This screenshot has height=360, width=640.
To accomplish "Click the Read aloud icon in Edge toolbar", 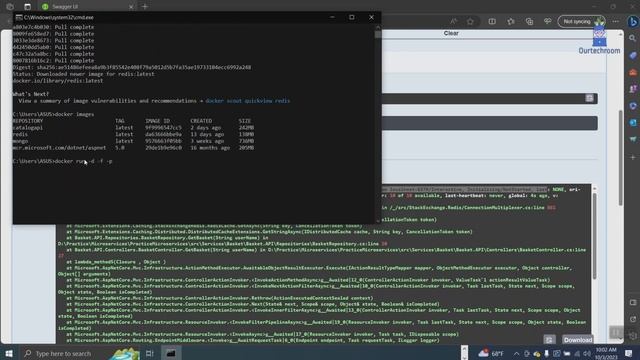I will pos(453,21).
